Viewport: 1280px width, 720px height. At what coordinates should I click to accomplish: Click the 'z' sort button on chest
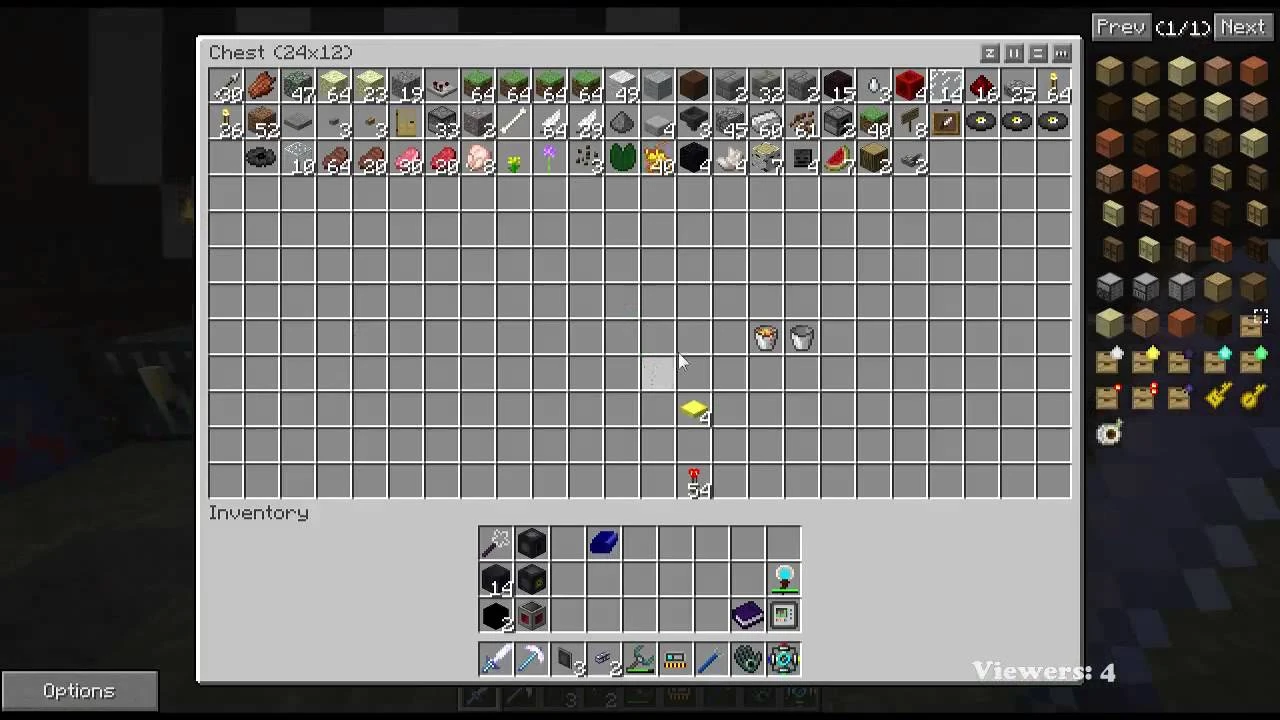(990, 53)
